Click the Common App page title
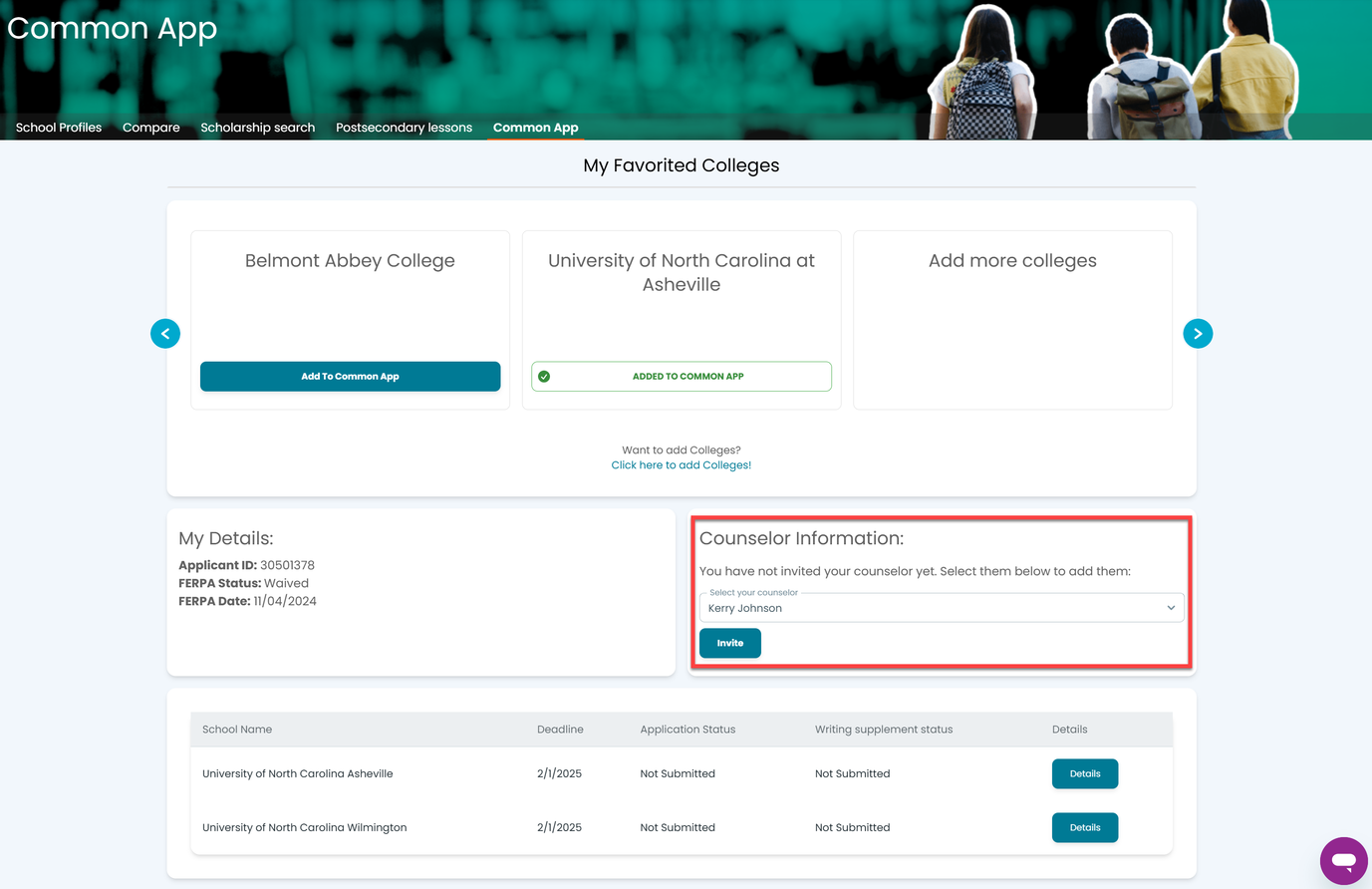 [112, 29]
